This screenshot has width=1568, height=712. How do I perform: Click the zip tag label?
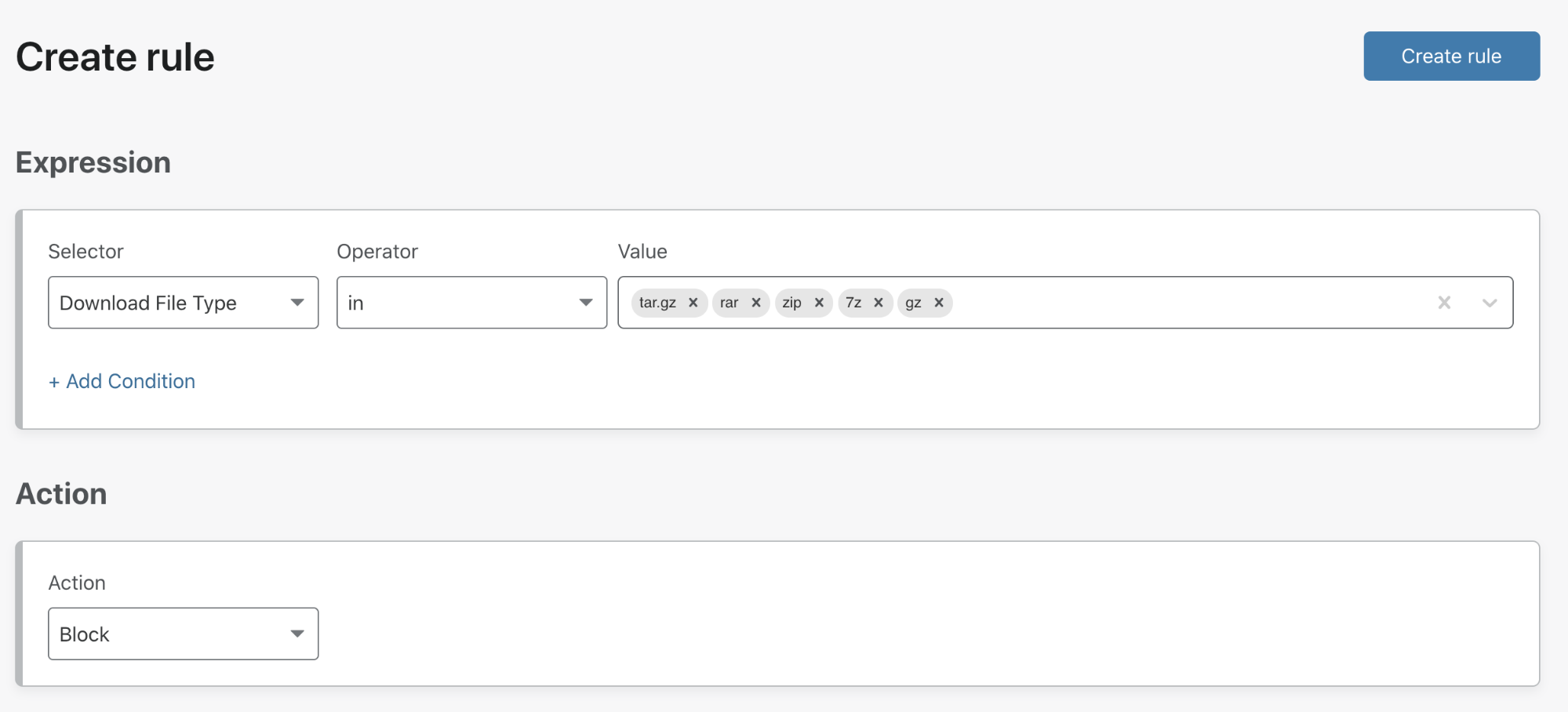coord(791,303)
